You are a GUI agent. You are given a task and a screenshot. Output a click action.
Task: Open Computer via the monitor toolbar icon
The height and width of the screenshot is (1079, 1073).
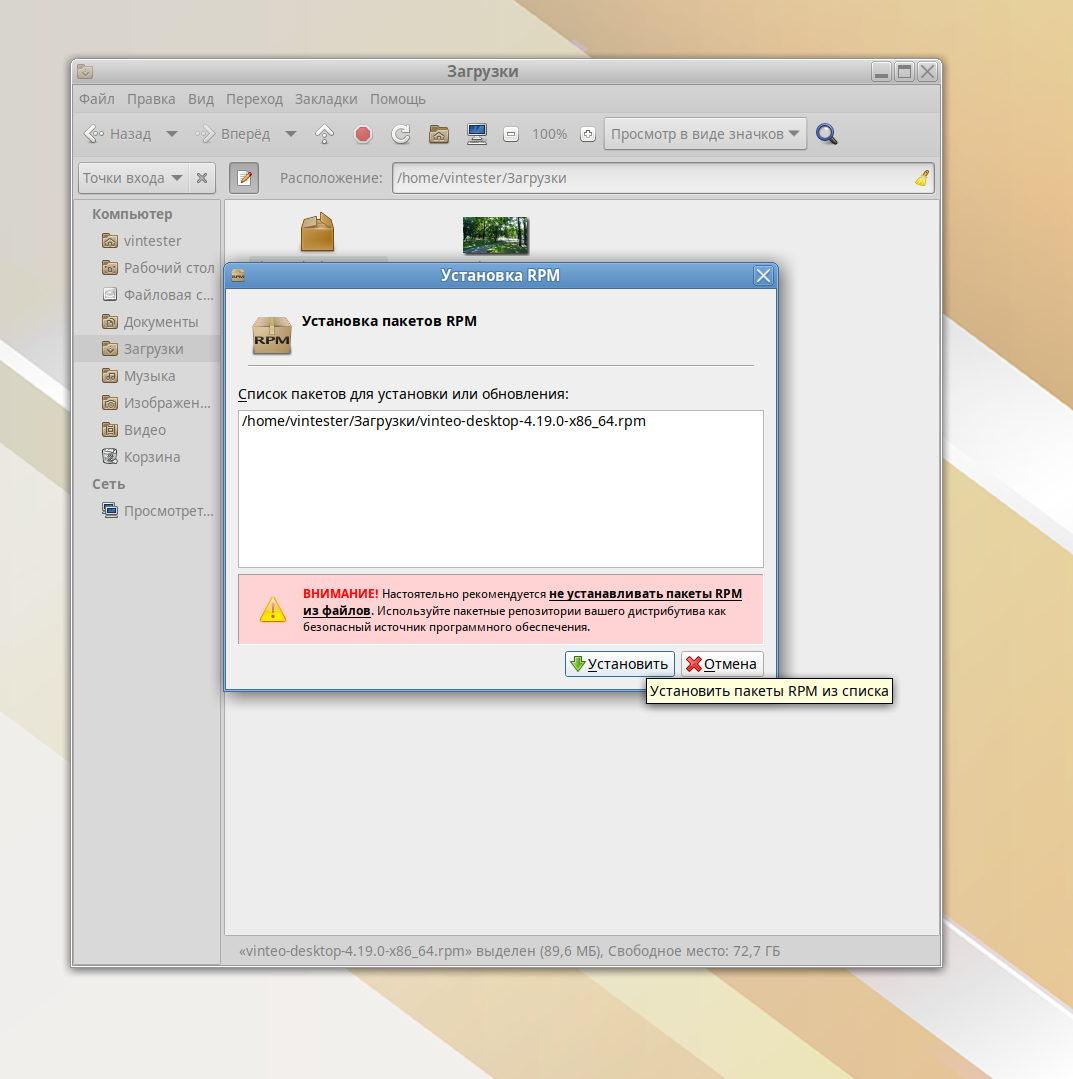pyautogui.click(x=477, y=134)
